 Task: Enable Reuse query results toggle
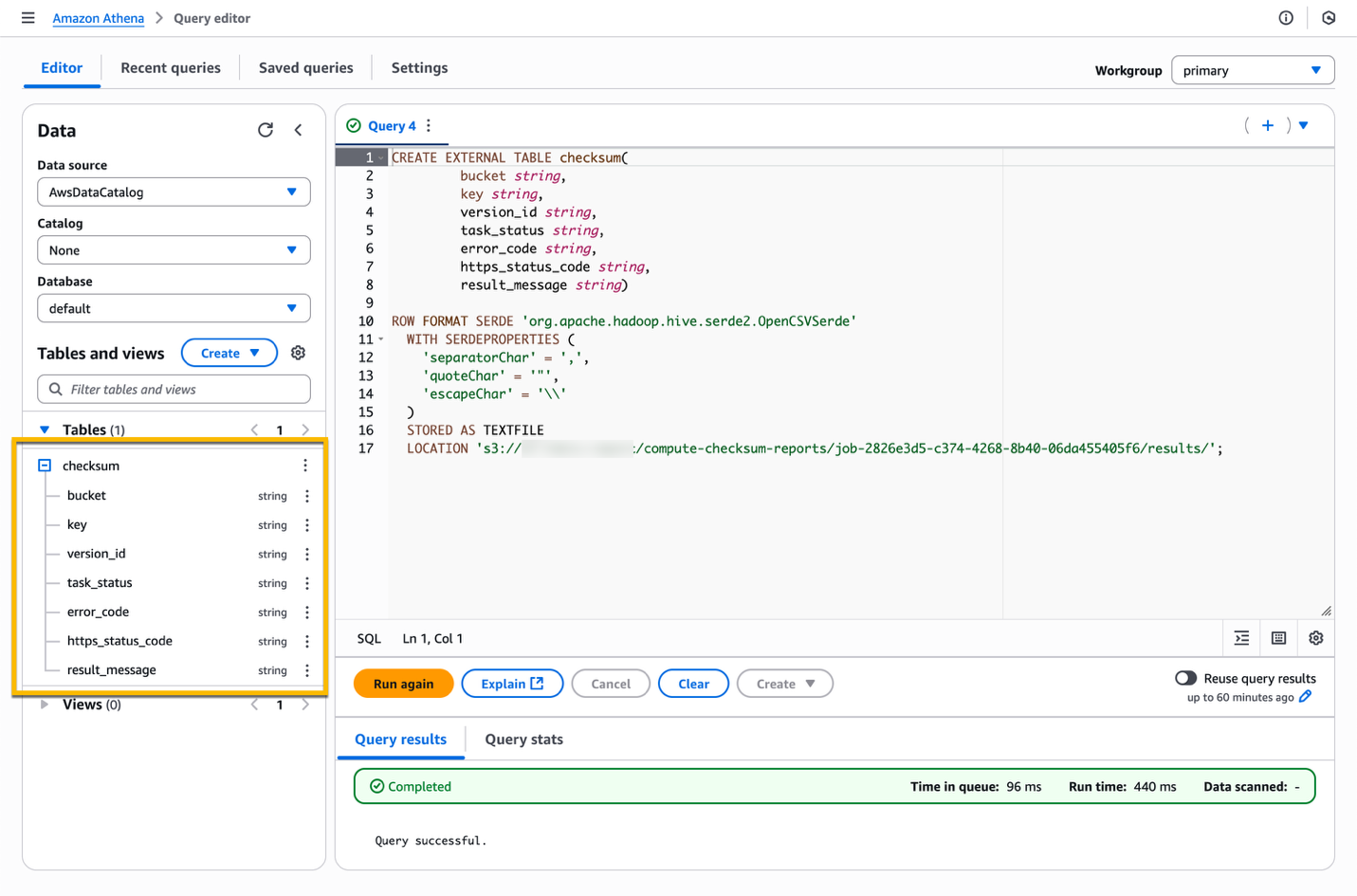tap(1185, 678)
